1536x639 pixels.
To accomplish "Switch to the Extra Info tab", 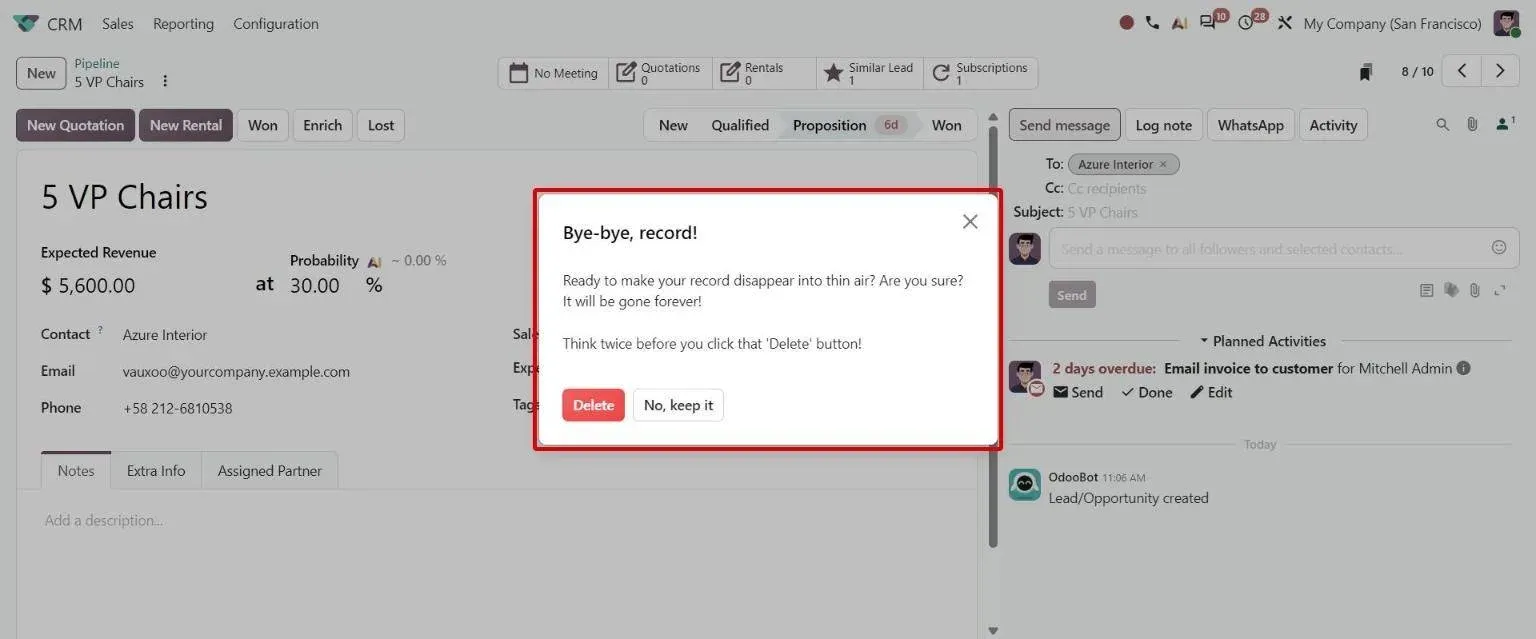I will click(x=156, y=470).
